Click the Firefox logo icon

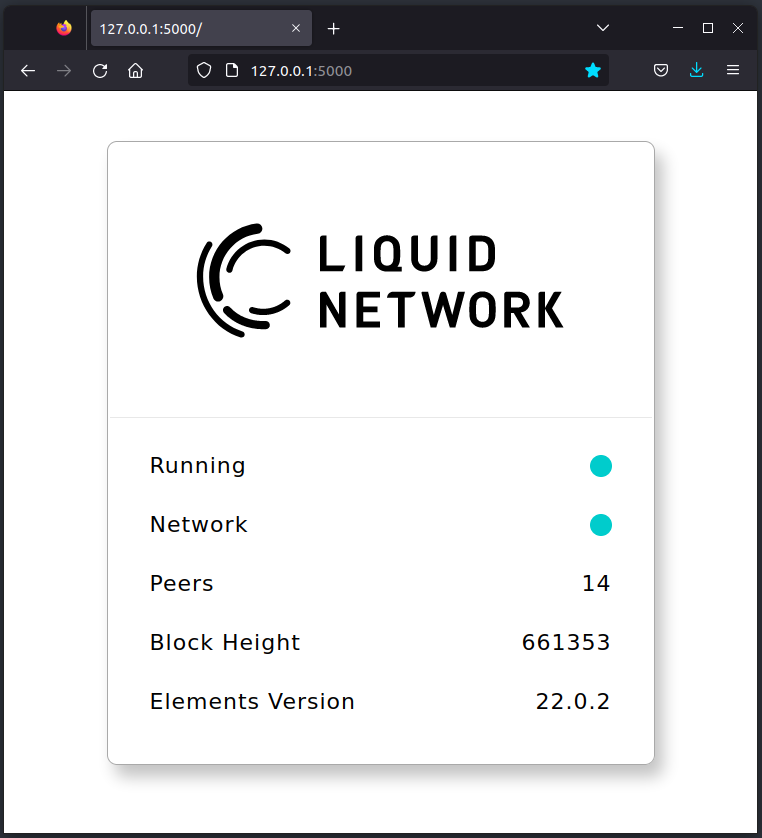(x=64, y=28)
